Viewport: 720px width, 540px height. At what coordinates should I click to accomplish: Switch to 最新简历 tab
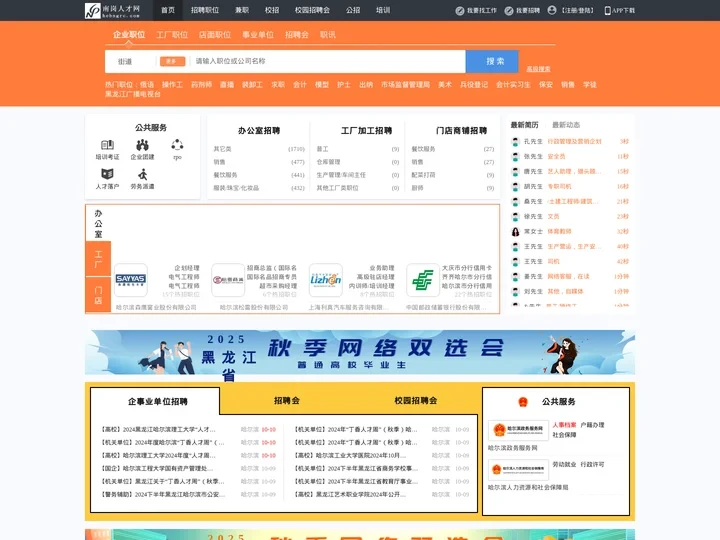[524, 125]
